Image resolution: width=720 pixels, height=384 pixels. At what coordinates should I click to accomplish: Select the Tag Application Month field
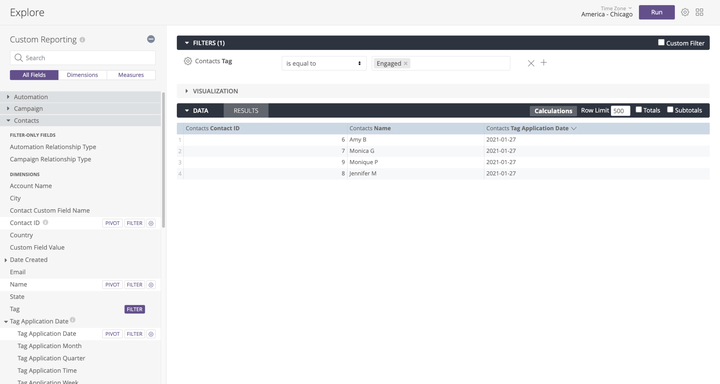click(50, 346)
